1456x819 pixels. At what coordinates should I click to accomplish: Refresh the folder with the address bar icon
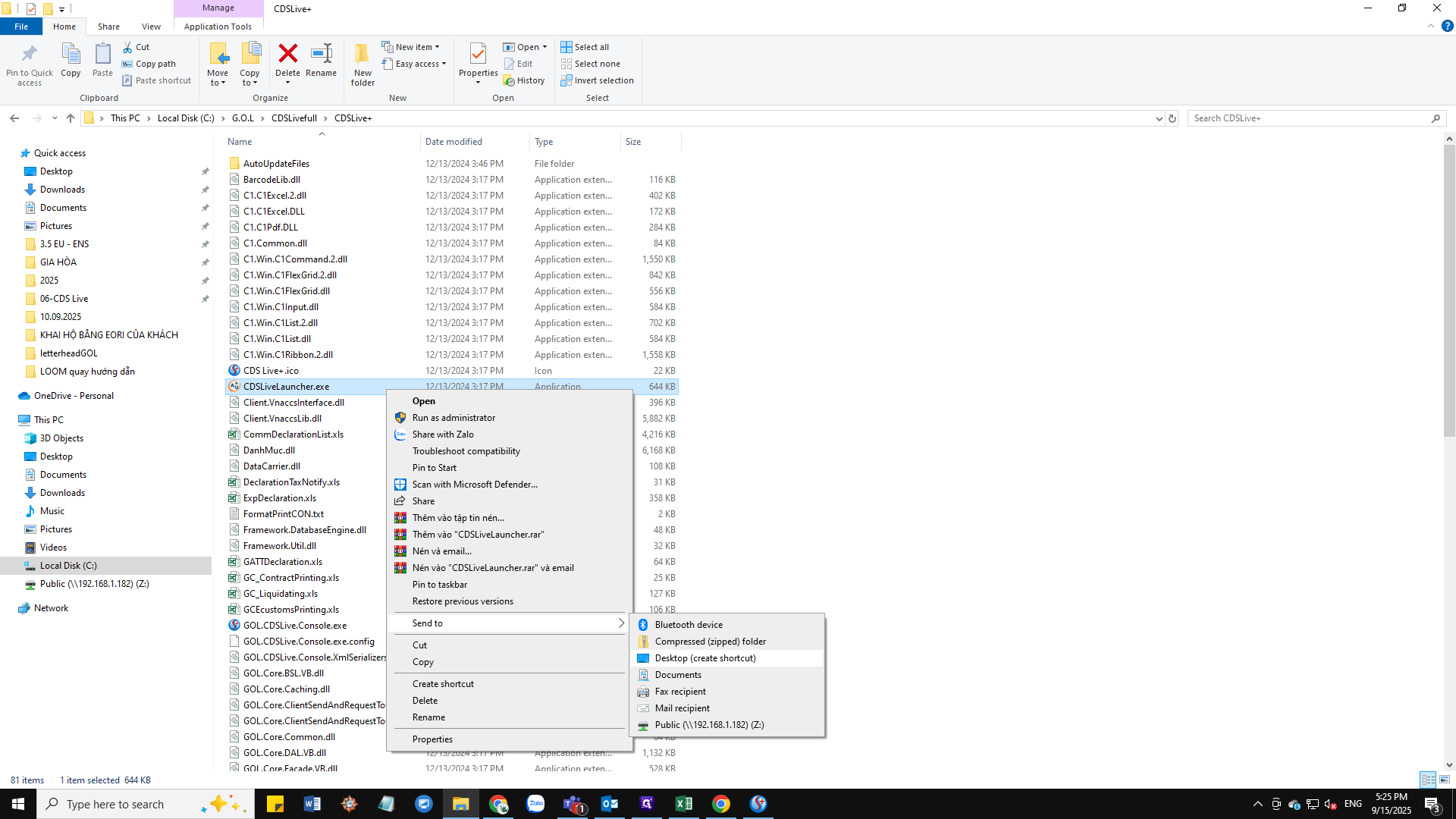[1173, 118]
